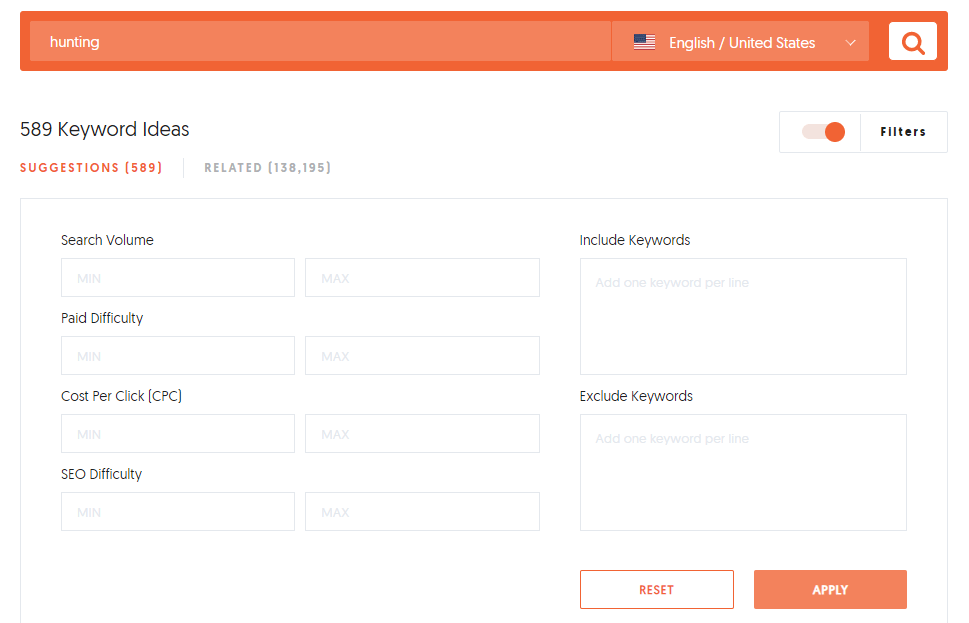Click the magnifying glass search button

[912, 41]
